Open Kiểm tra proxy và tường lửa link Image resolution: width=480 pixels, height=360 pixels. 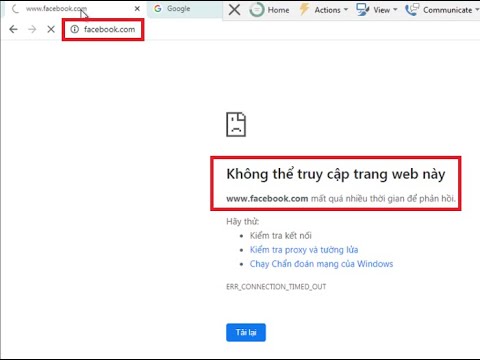tap(304, 250)
